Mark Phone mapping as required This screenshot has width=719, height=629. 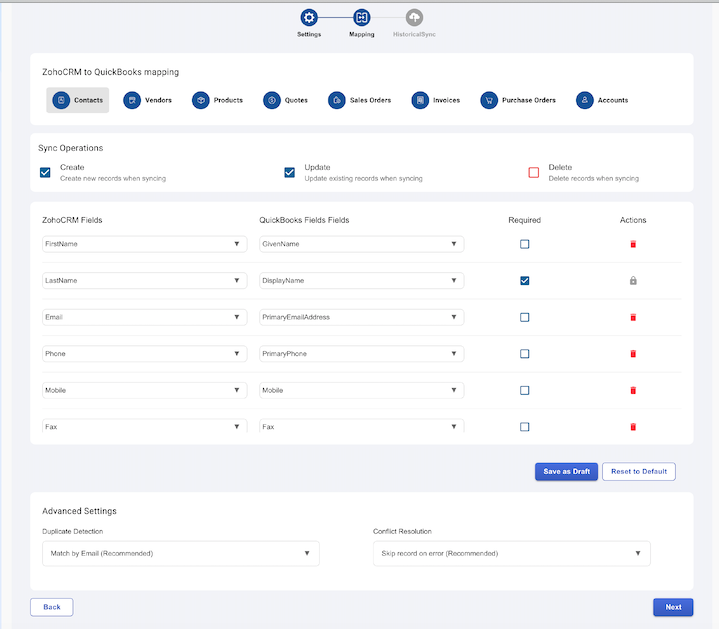(x=525, y=353)
